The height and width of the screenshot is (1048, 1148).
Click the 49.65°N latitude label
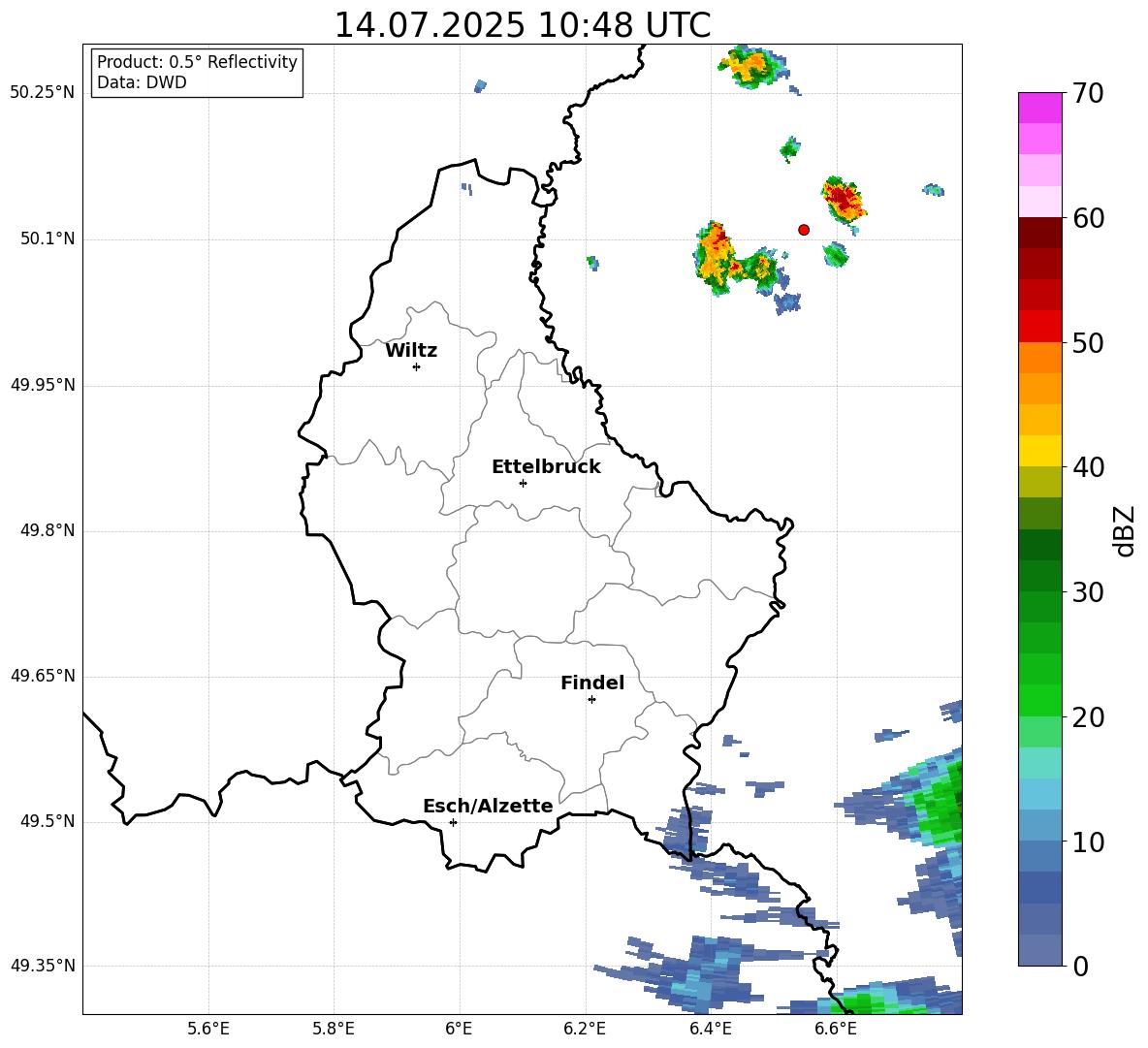pyautogui.click(x=43, y=677)
